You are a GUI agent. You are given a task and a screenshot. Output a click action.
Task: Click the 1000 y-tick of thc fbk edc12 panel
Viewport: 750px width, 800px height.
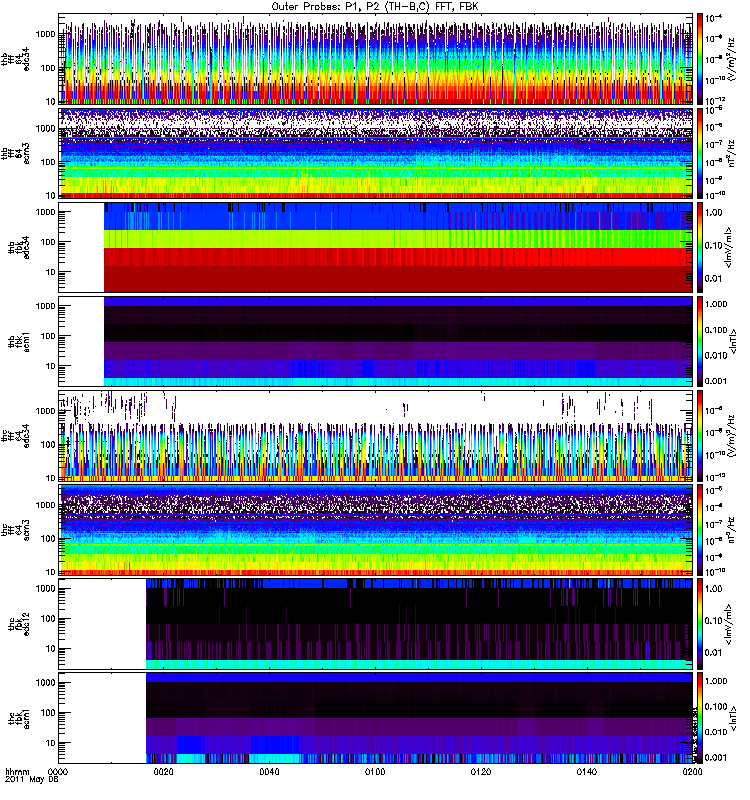click(x=45, y=589)
